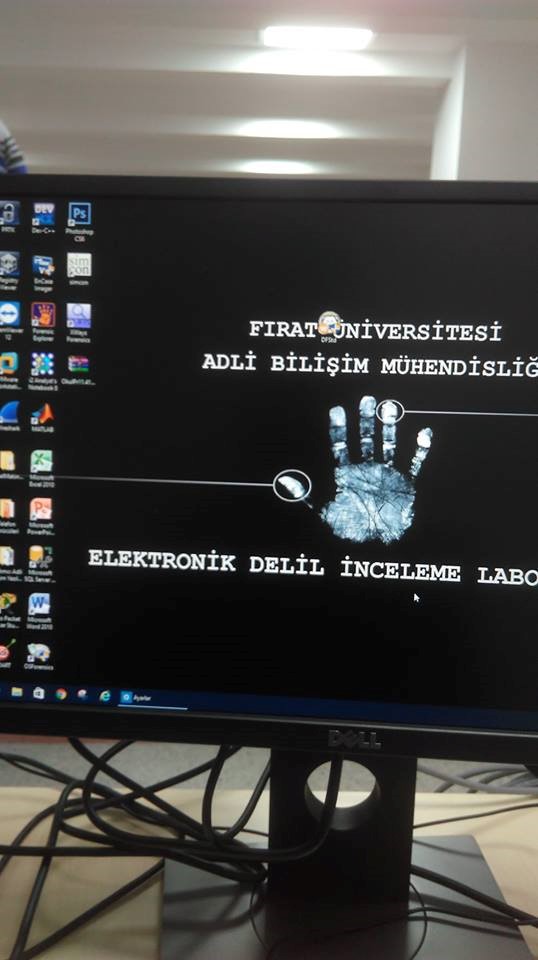Launch the Dev-C++ desktop icon

coord(43,218)
